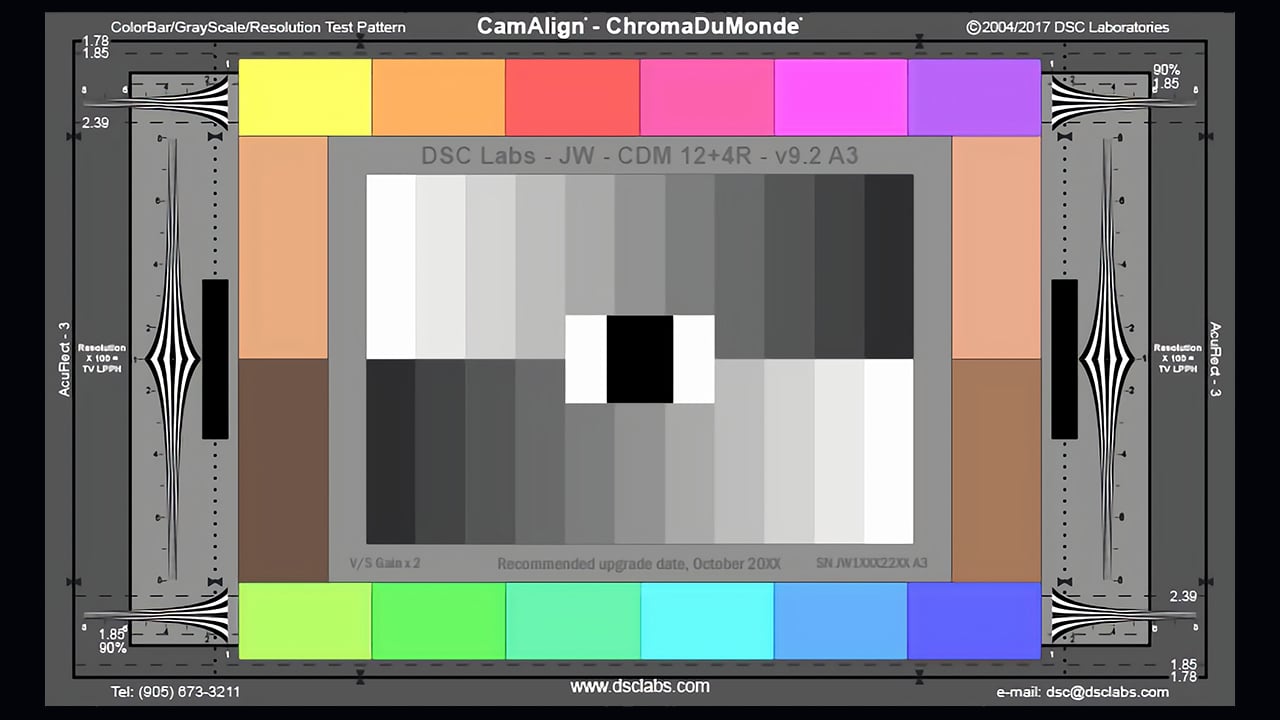Click the black vertical reference bar on the right
1280x720 pixels.
pyautogui.click(x=1063, y=360)
